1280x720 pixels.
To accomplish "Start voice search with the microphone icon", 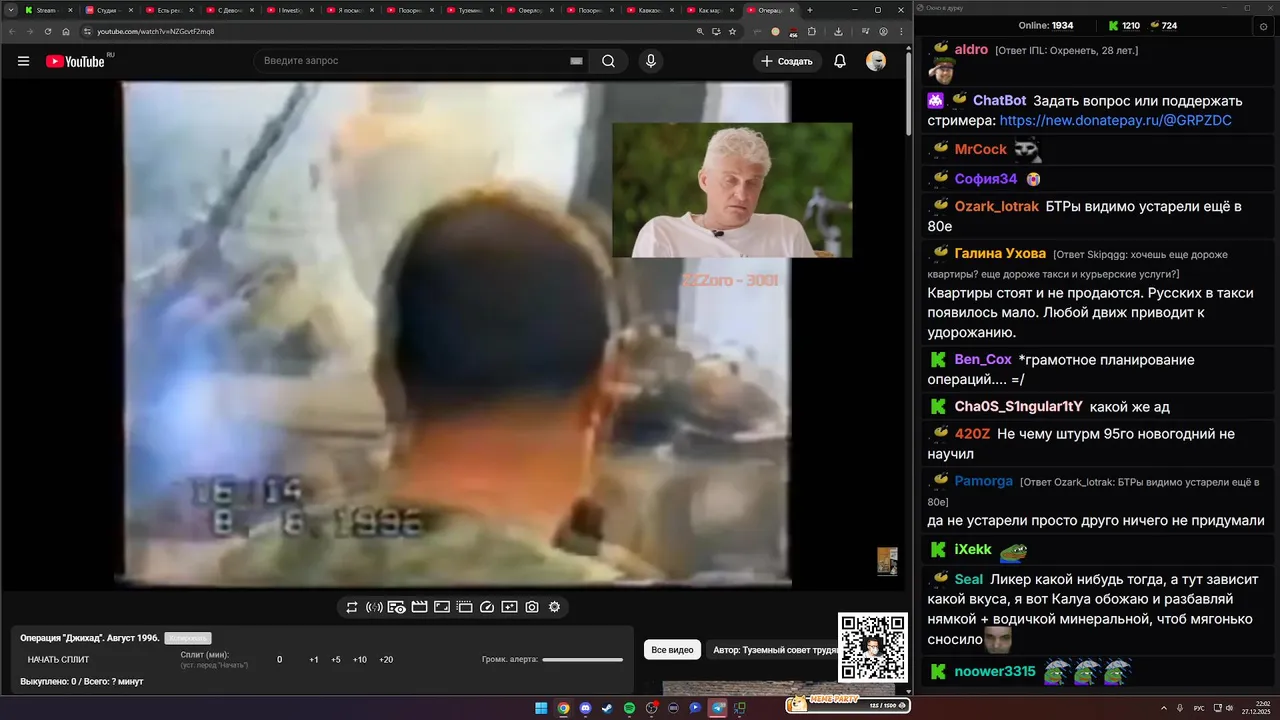I will (651, 61).
